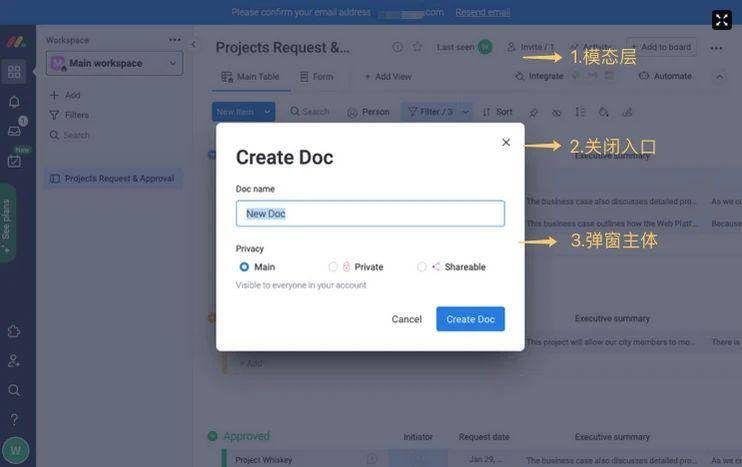Open the help question mark icon

pyautogui.click(x=14, y=419)
